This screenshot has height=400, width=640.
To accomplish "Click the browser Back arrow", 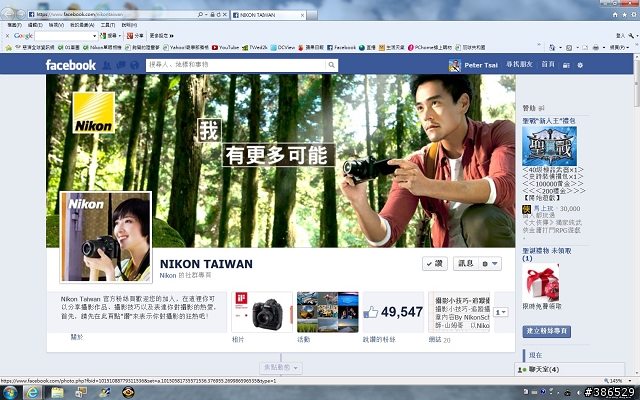I will pos(8,14).
